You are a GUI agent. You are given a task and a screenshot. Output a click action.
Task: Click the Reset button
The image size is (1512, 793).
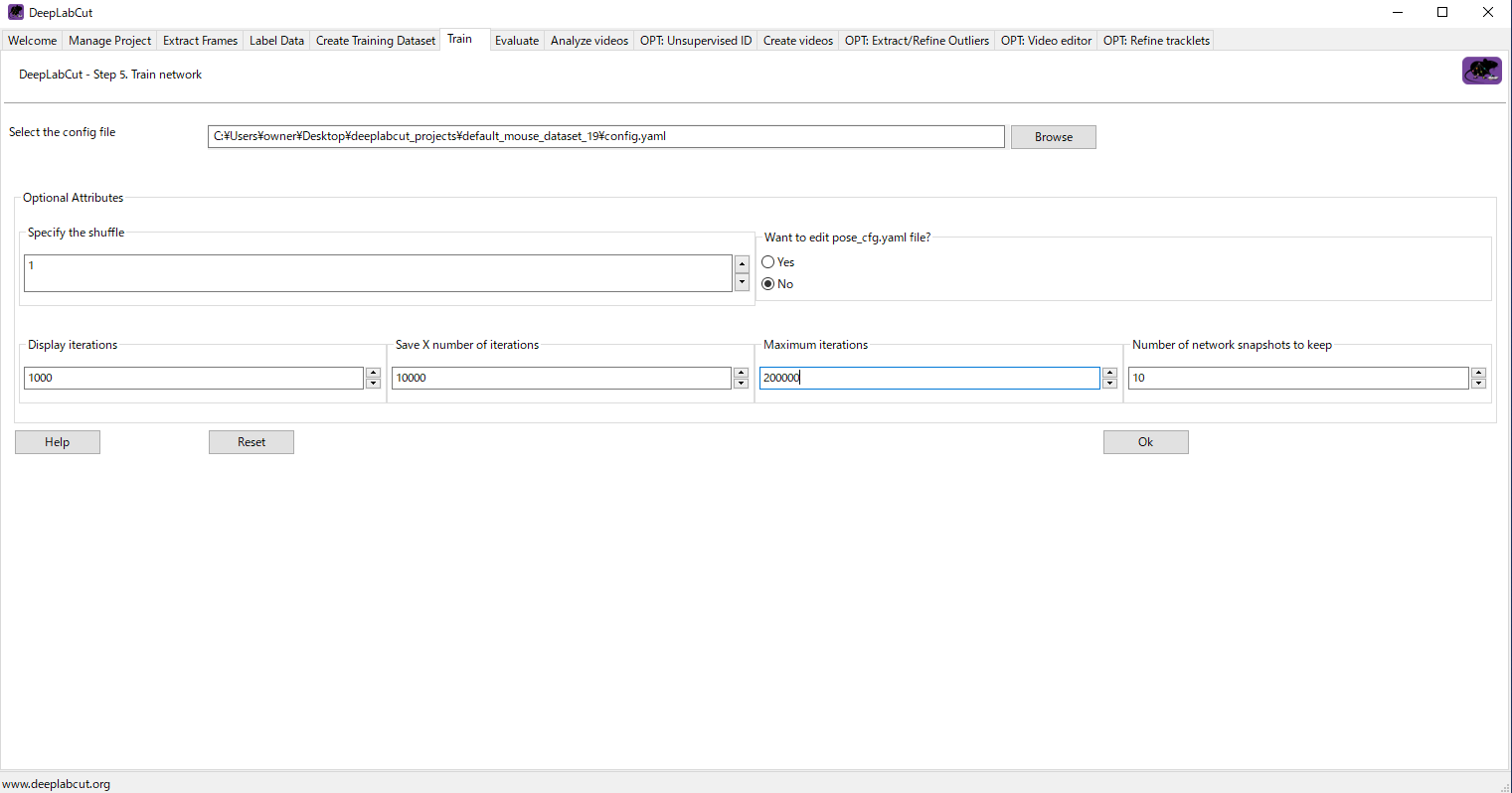point(252,442)
